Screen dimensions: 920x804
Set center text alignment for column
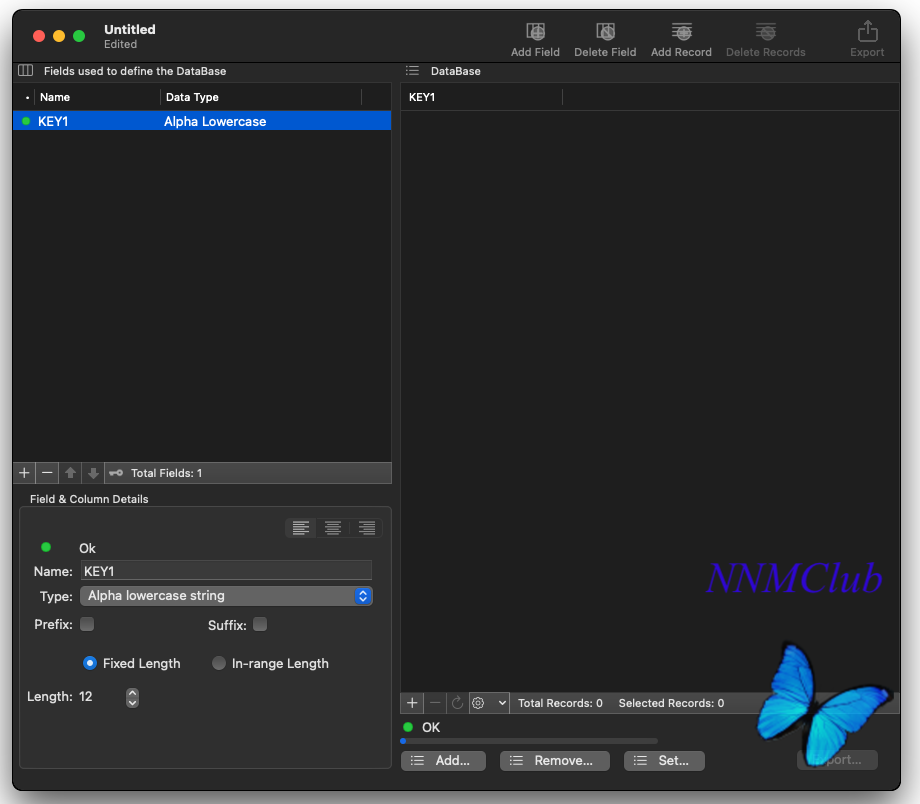point(333,528)
